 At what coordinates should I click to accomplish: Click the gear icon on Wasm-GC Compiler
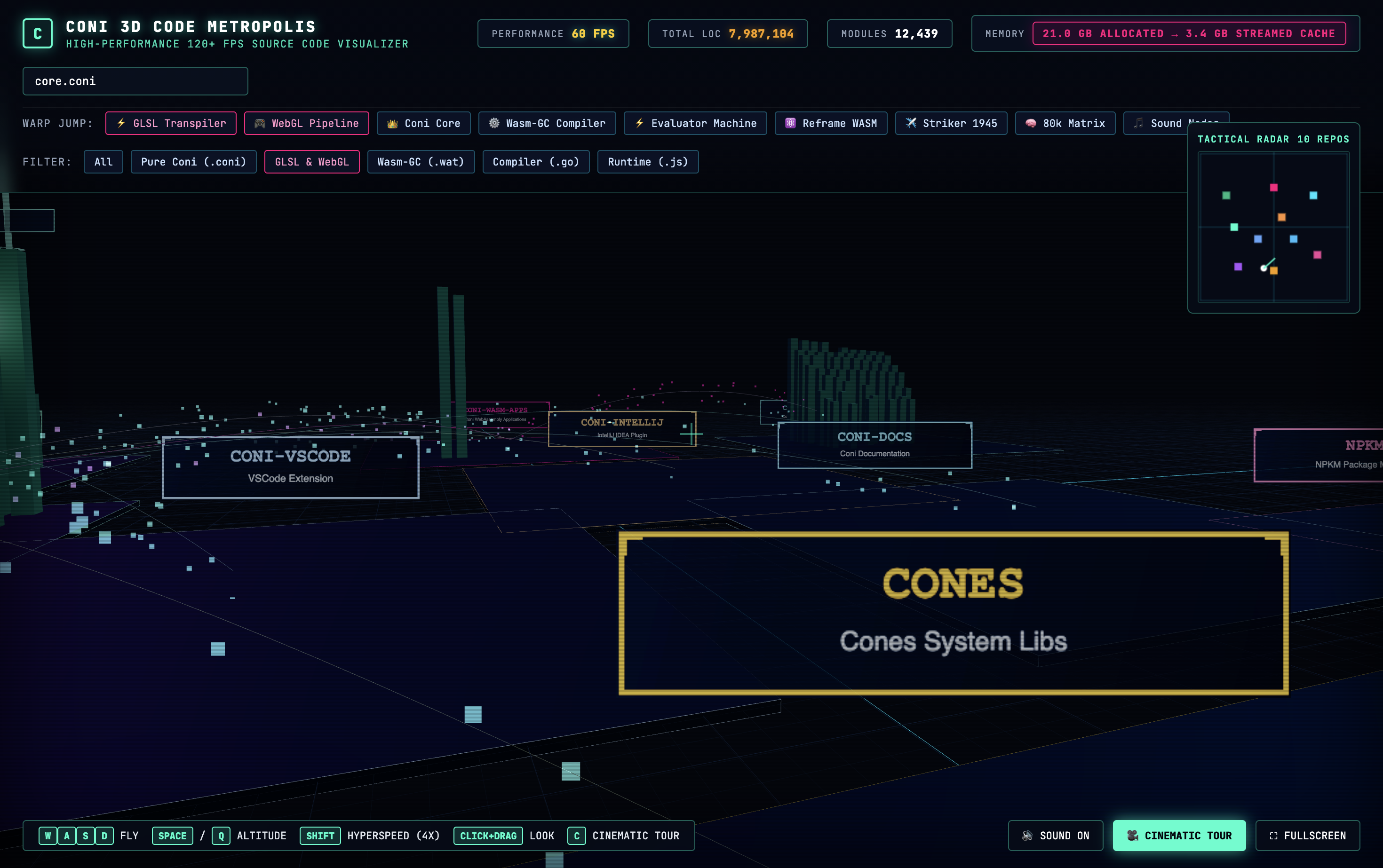[x=494, y=123]
